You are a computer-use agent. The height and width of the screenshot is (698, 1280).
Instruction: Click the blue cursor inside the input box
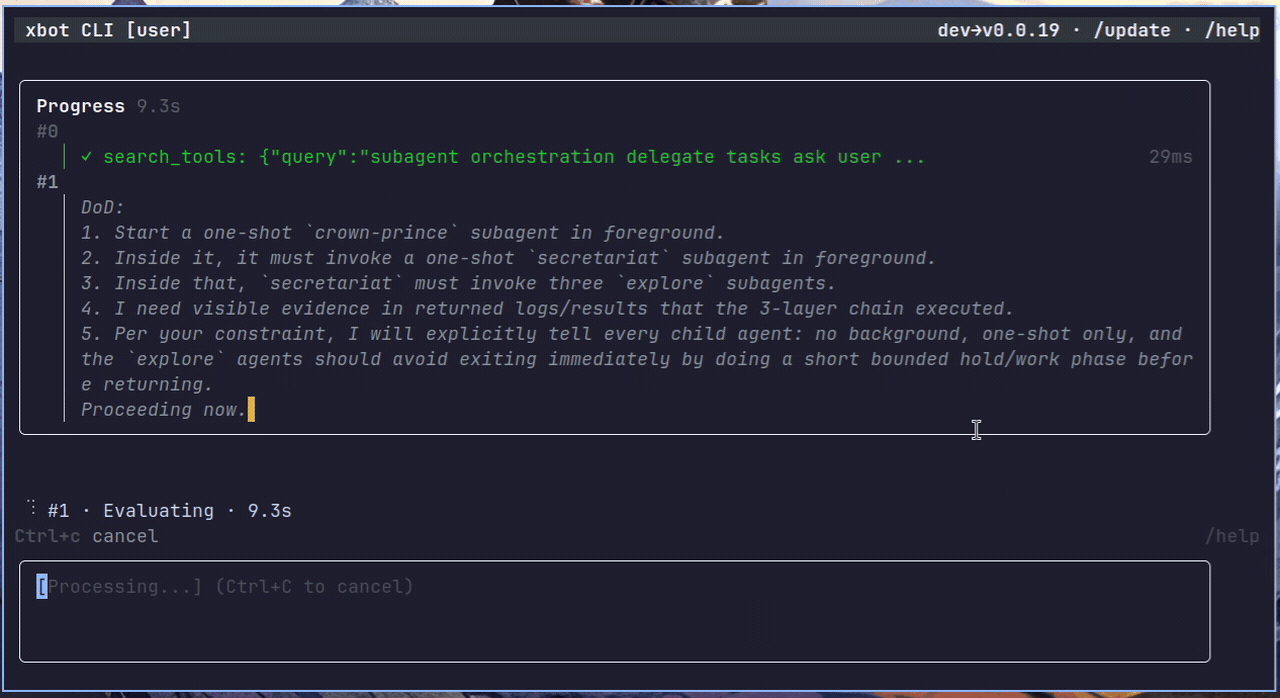click(x=41, y=586)
